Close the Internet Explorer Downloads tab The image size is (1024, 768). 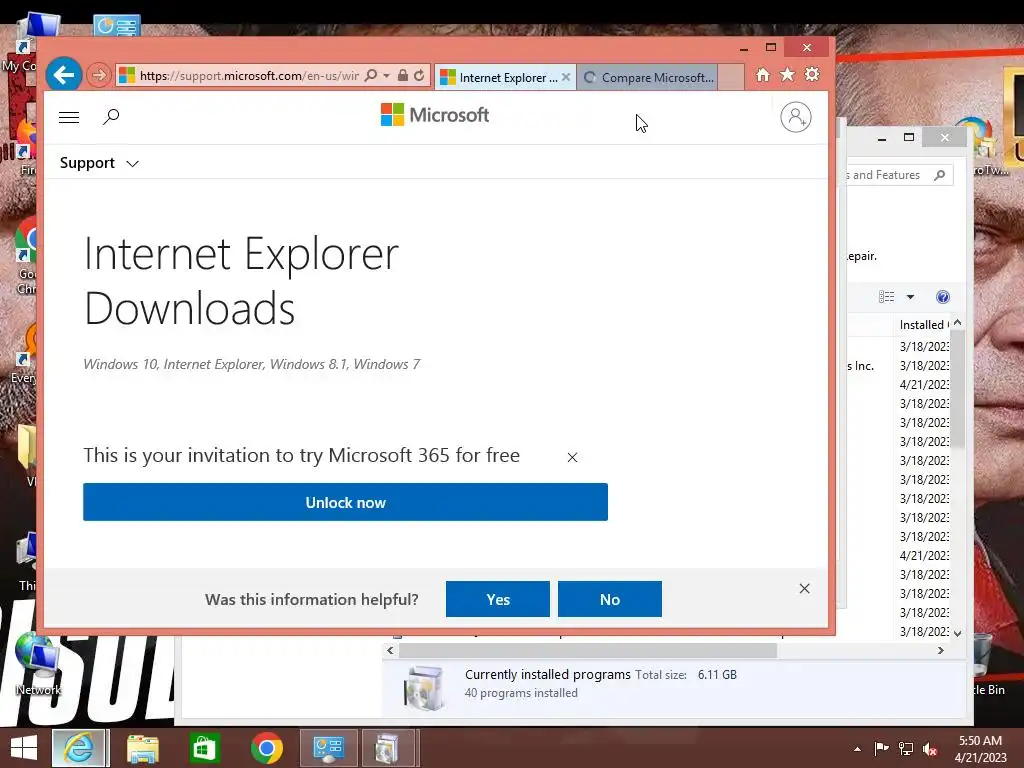coord(566,77)
